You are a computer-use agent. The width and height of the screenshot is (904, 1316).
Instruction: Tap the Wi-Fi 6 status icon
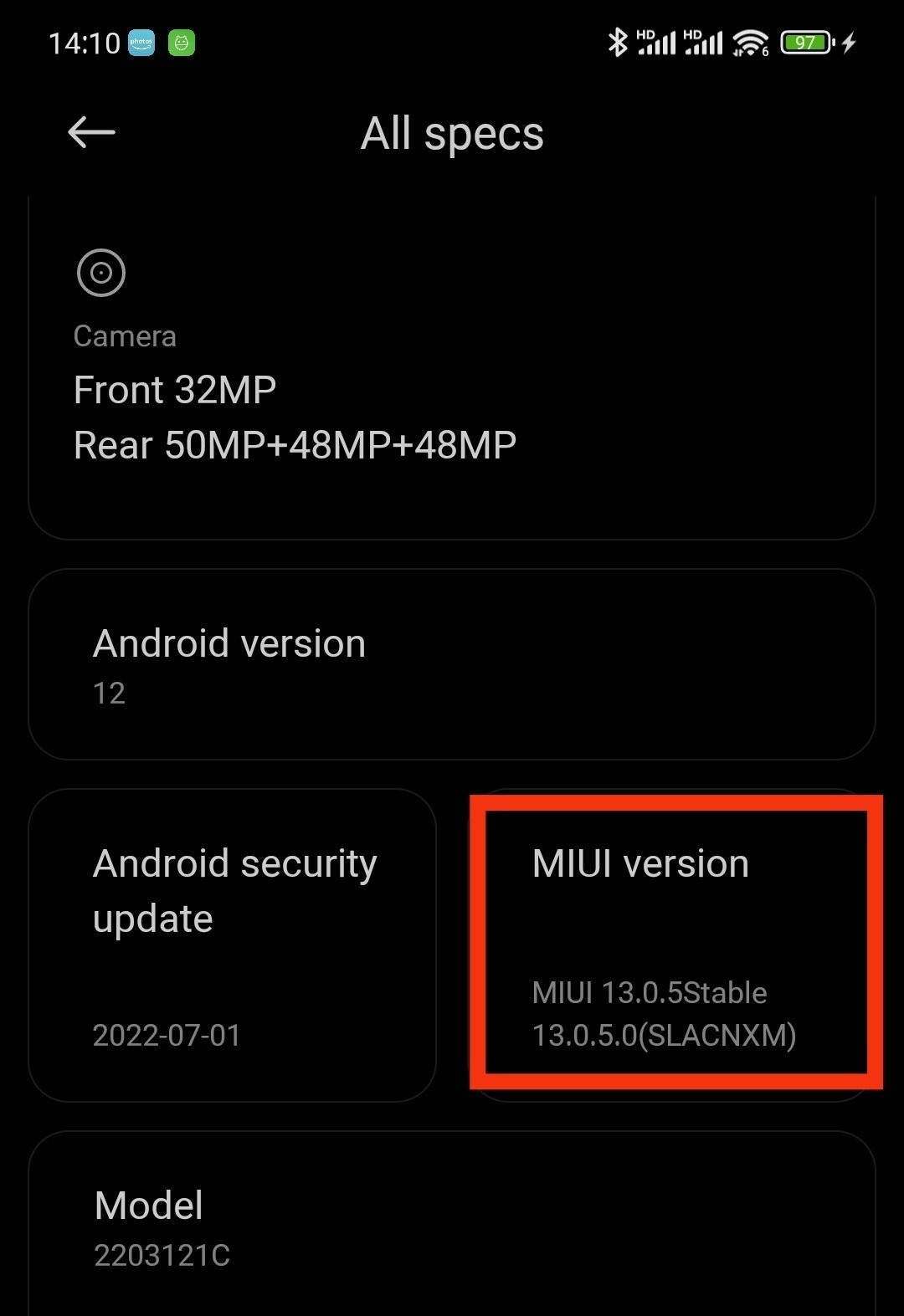tap(751, 43)
